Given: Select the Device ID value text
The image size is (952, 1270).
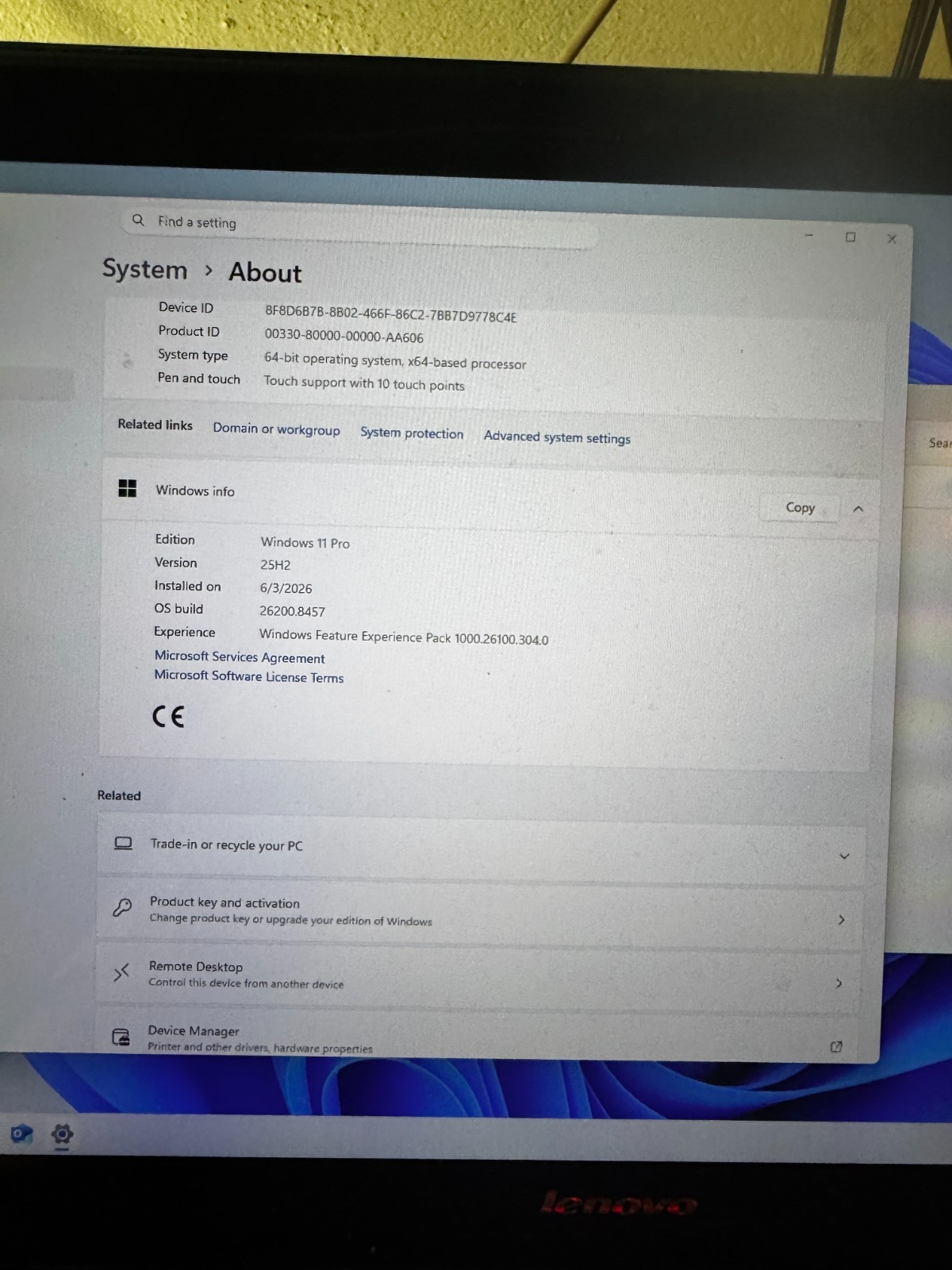Looking at the screenshot, I should [x=390, y=314].
